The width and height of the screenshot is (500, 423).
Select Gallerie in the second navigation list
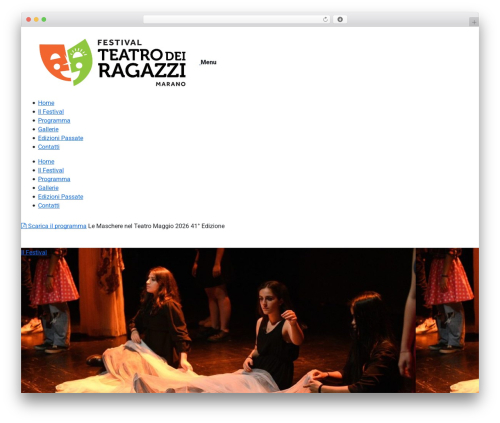pyautogui.click(x=48, y=188)
